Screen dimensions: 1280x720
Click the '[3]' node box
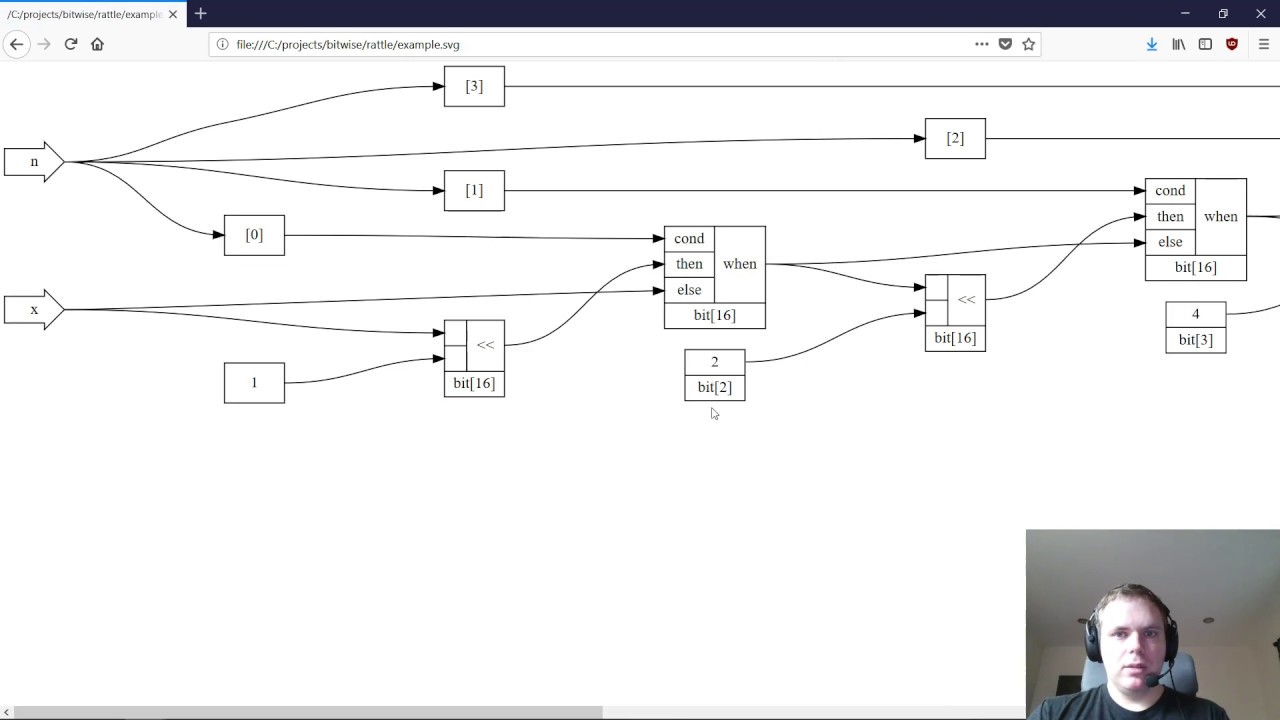coord(474,86)
